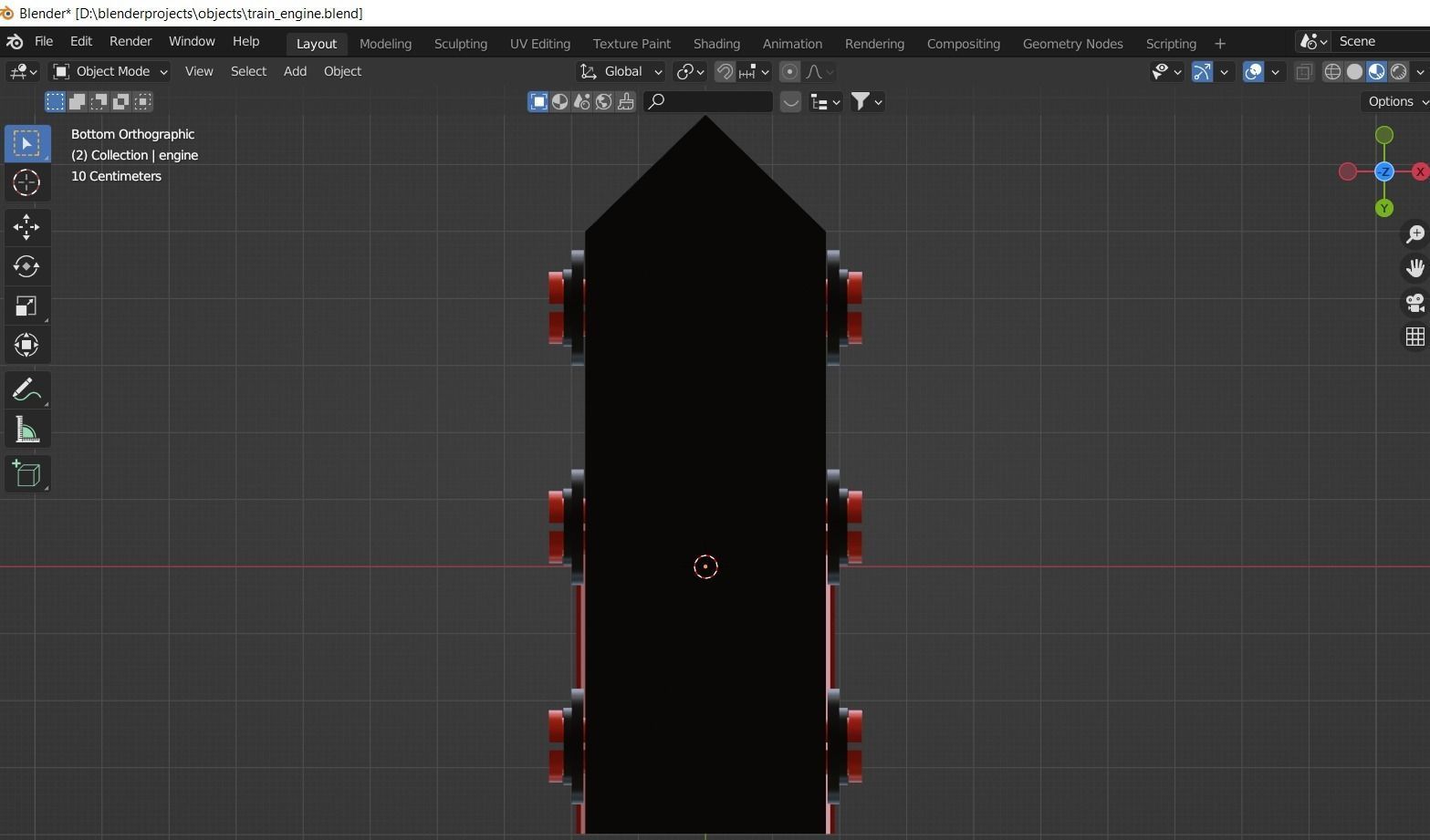The image size is (1430, 840).
Task: Click the green Y axis on gizmo
Action: 1384,208
